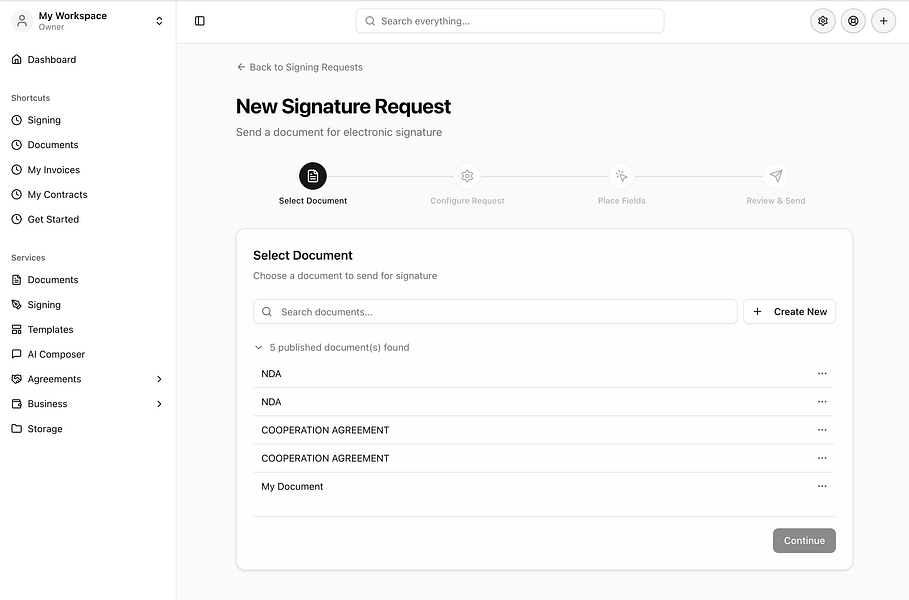Jump to Place Fields step icon

click(621, 176)
